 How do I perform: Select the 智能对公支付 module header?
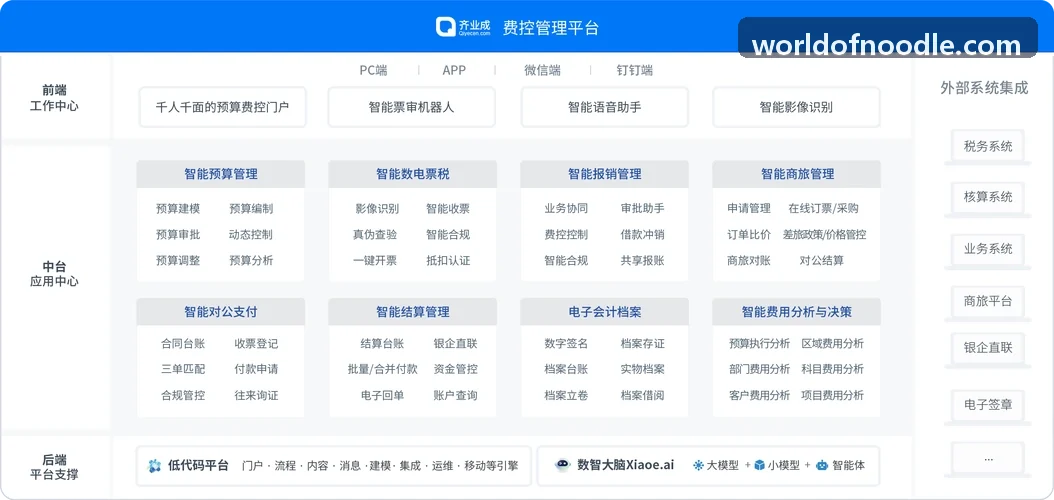[220, 312]
